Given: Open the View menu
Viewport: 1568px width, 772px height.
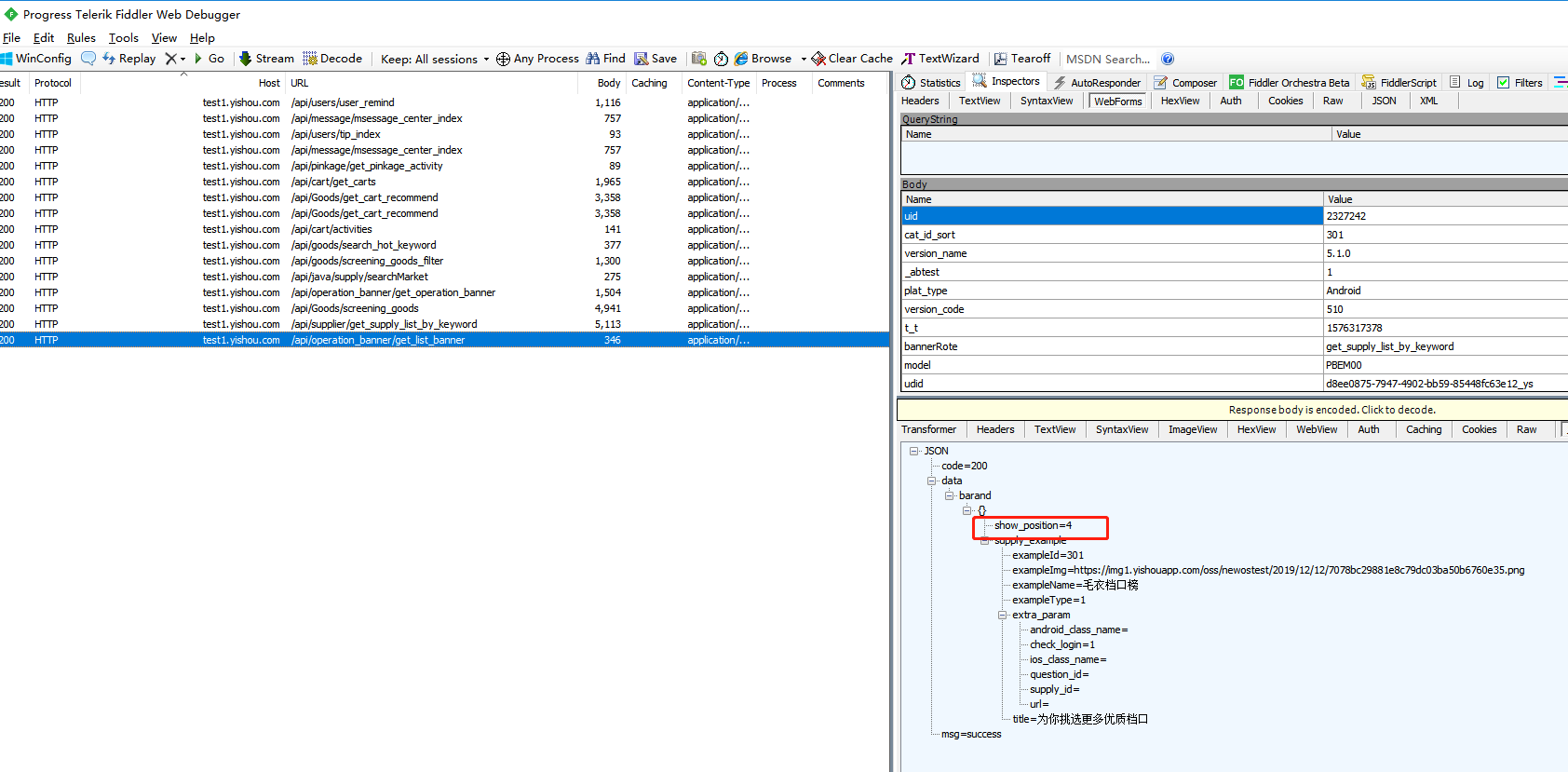Looking at the screenshot, I should pyautogui.click(x=164, y=38).
